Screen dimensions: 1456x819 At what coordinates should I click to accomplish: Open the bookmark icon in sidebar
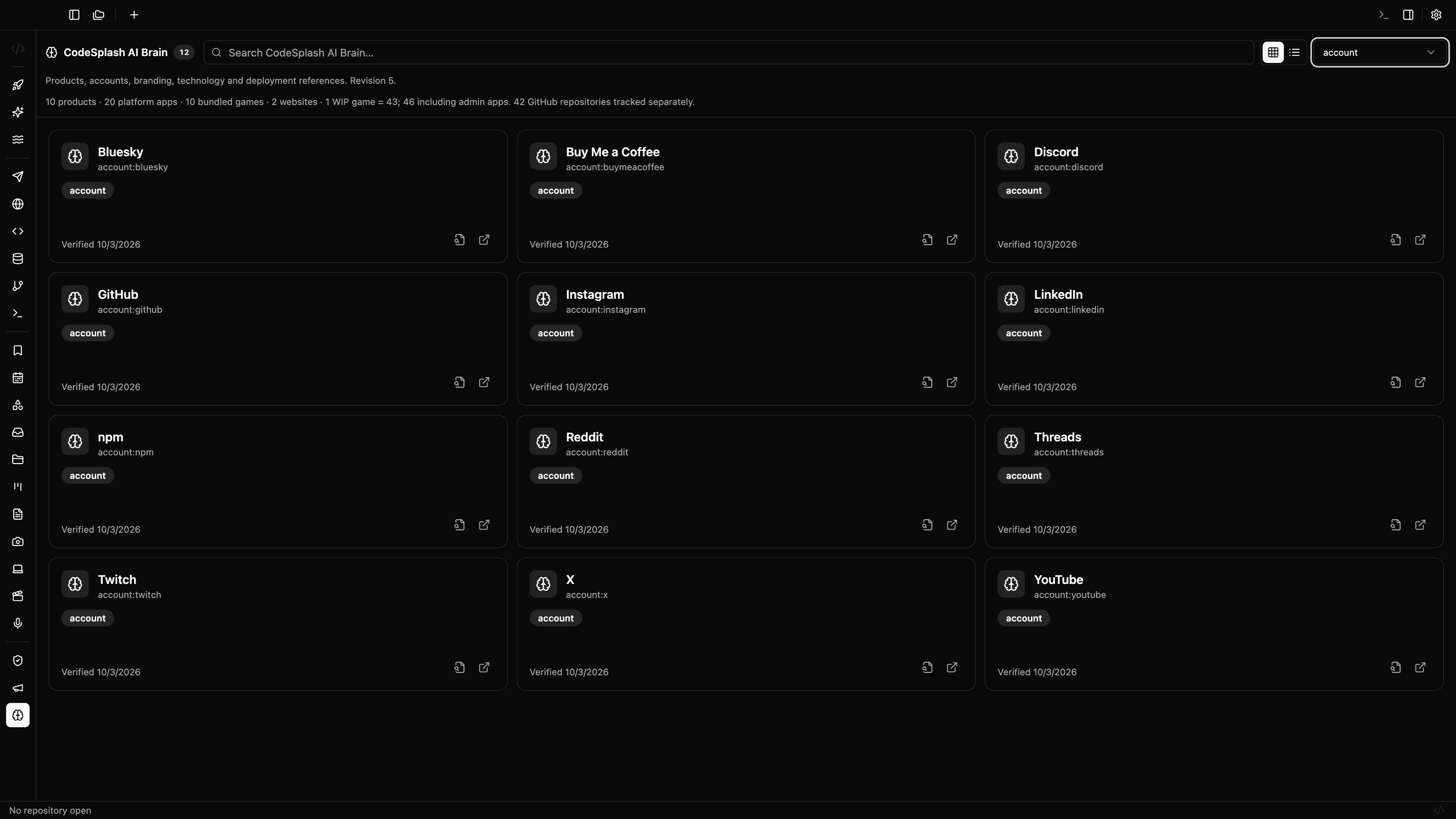[17, 350]
